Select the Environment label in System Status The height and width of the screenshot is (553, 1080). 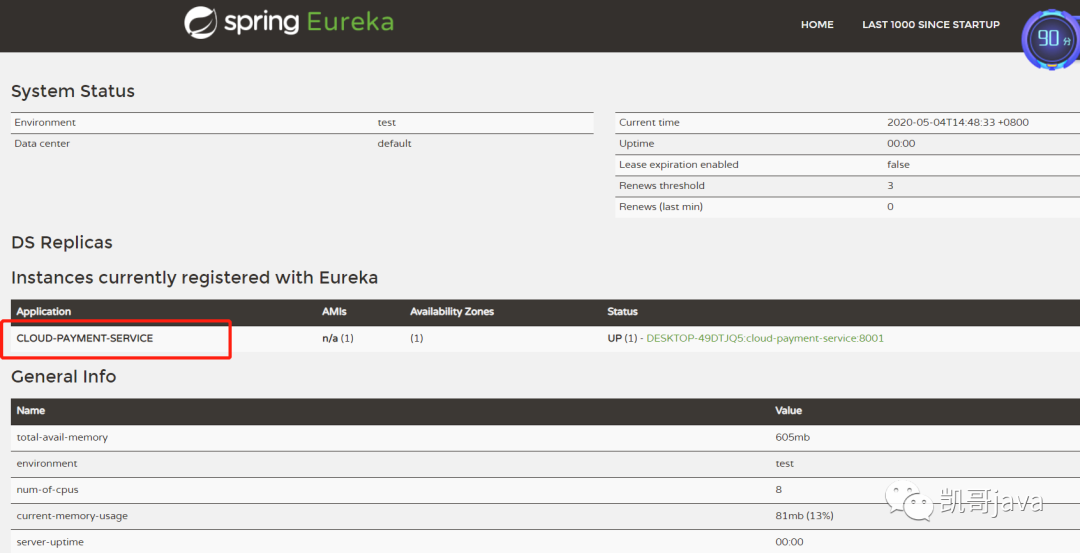tap(45, 123)
